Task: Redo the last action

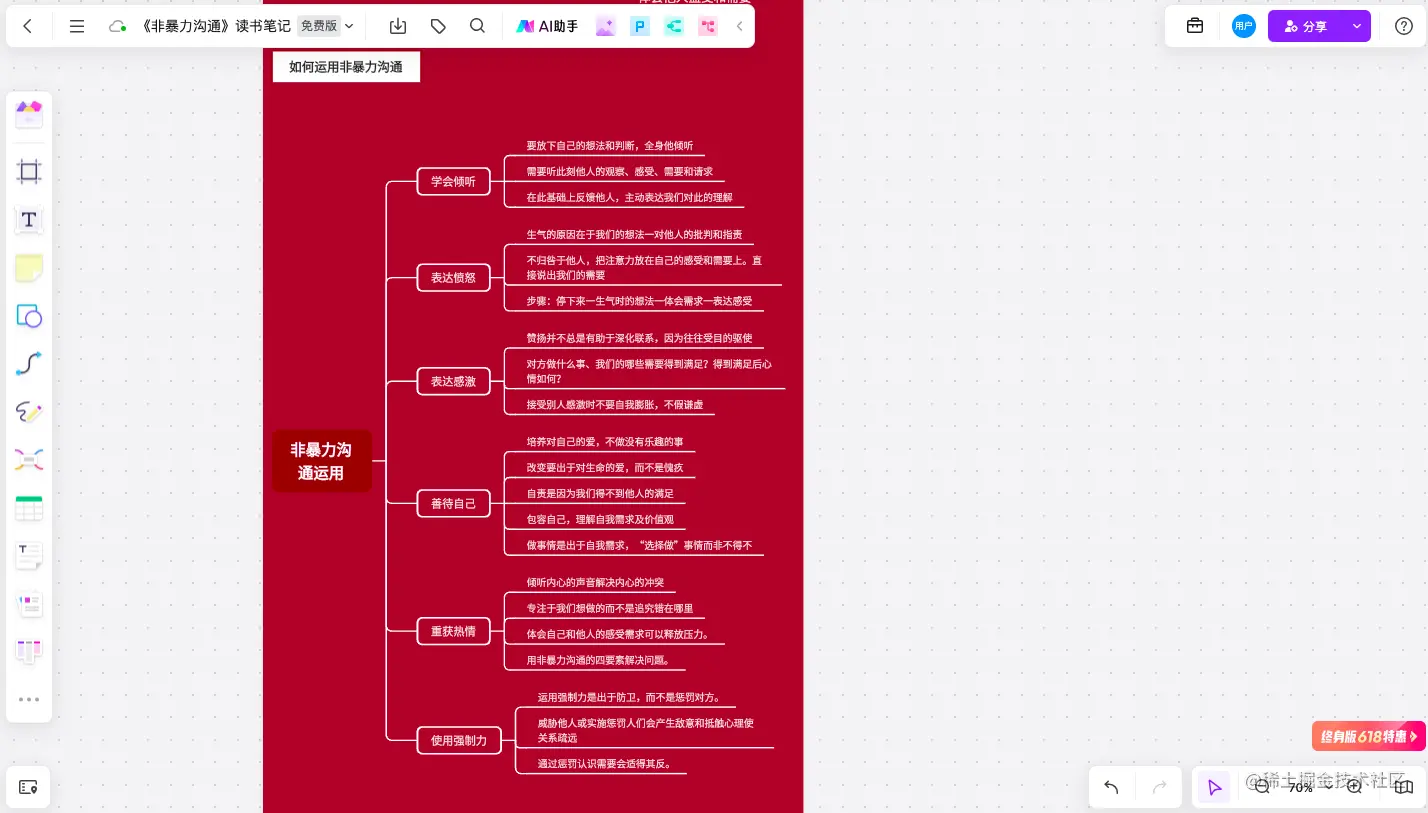Action: (1160, 787)
